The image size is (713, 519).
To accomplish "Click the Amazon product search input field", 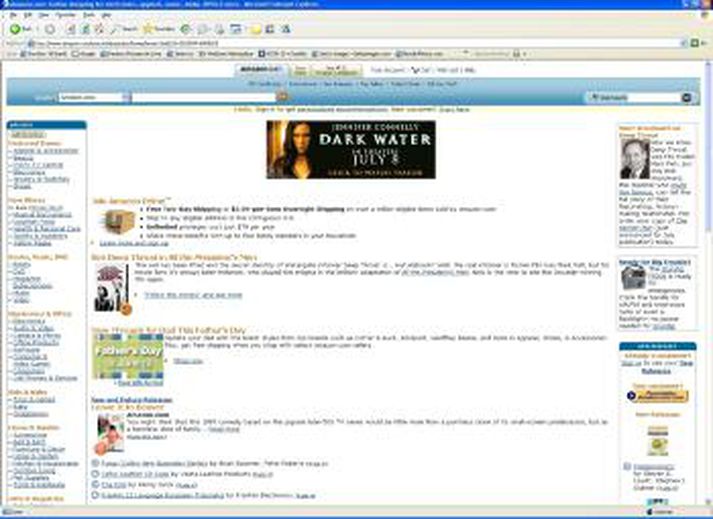I will click(x=203, y=97).
